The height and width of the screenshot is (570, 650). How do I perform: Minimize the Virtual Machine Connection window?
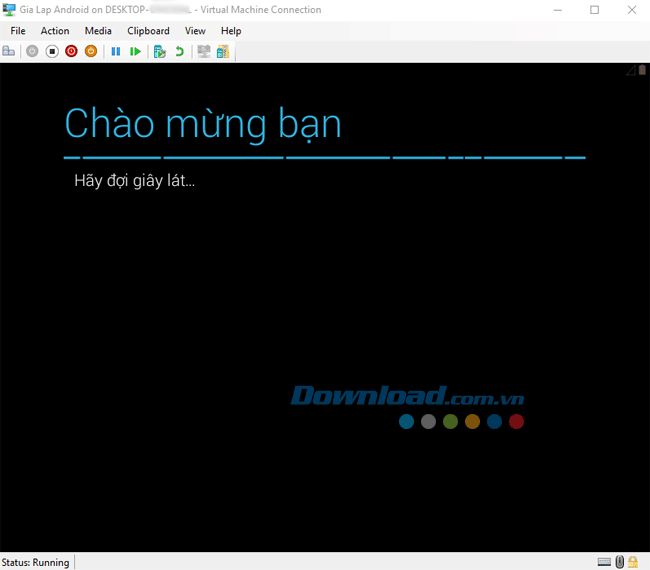[558, 10]
